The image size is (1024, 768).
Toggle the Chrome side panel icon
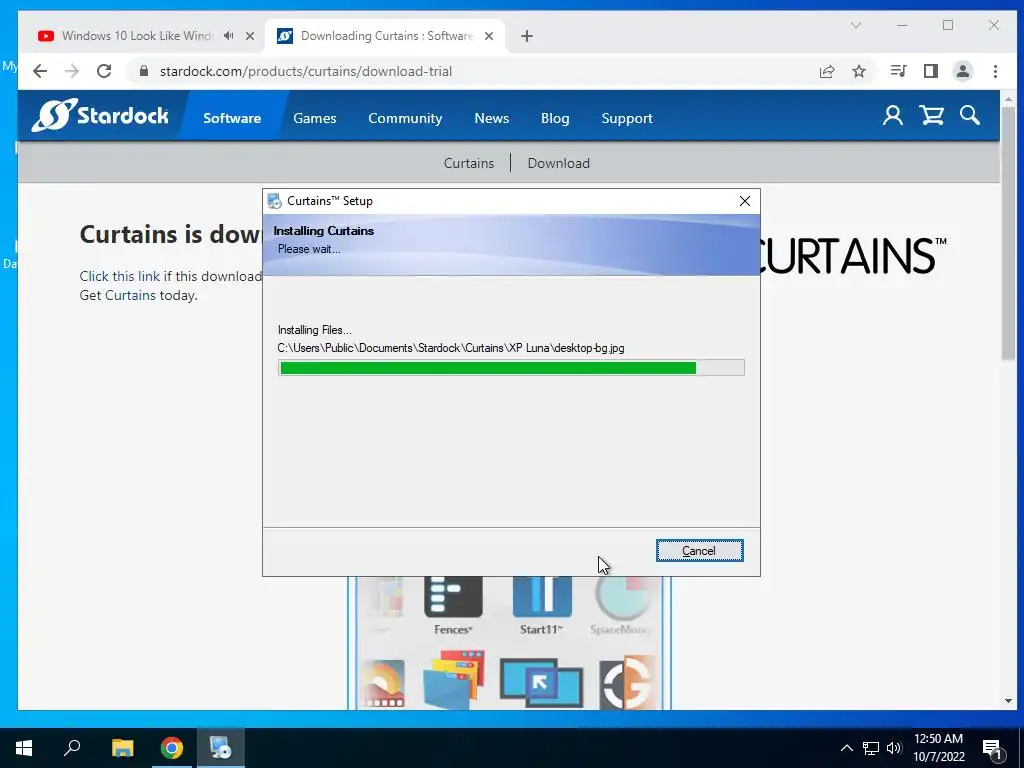pos(931,71)
